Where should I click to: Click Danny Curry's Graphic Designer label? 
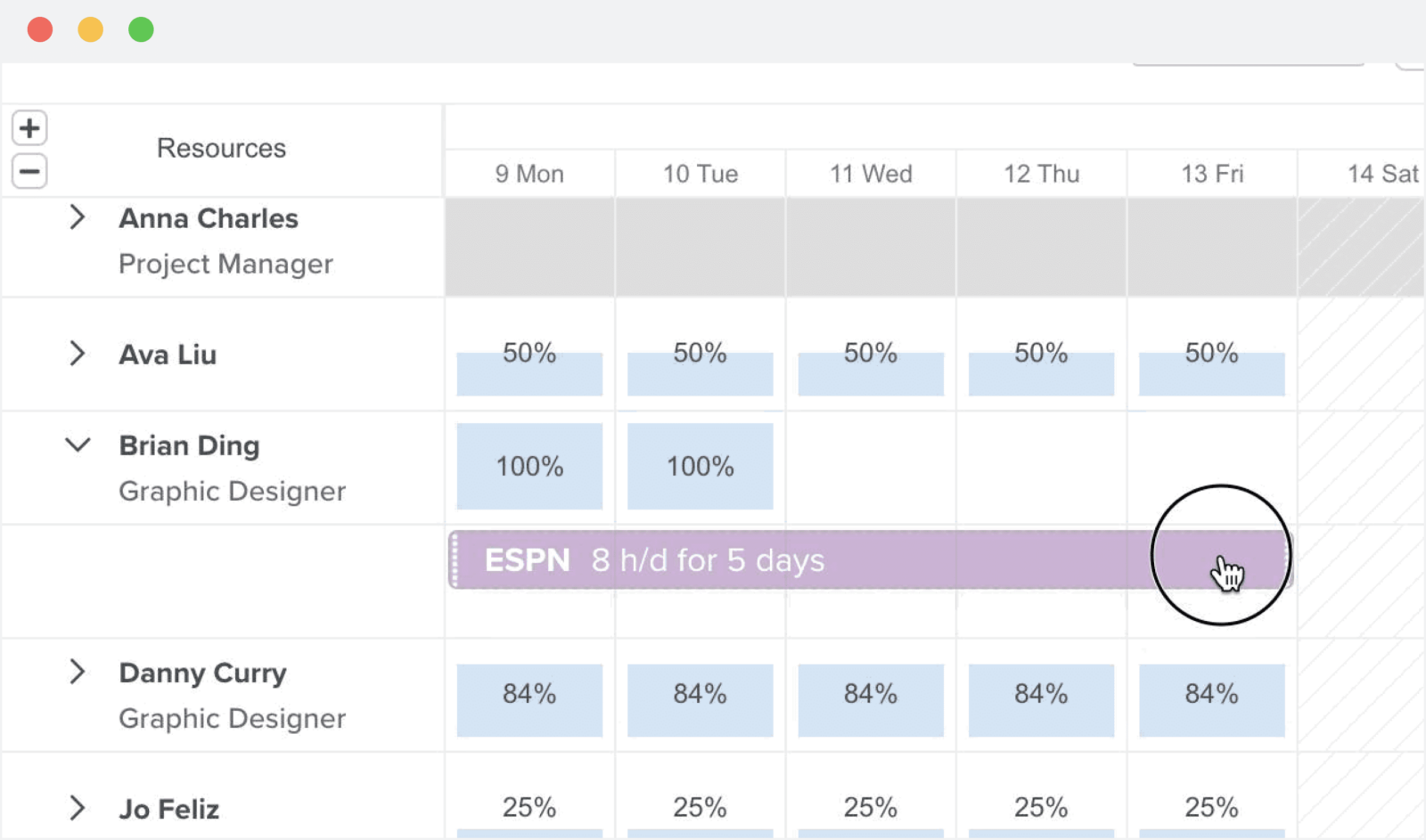pos(232,719)
